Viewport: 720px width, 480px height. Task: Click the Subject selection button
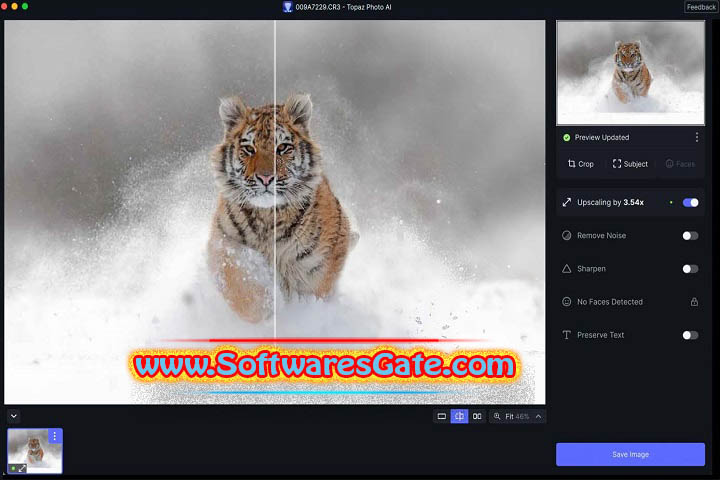(x=630, y=164)
